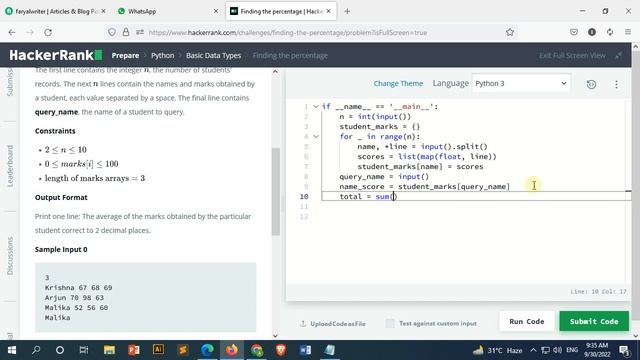Screen dimensions: 640x360
Task: Reload the page with the refresh icon
Action: (x=48, y=32)
